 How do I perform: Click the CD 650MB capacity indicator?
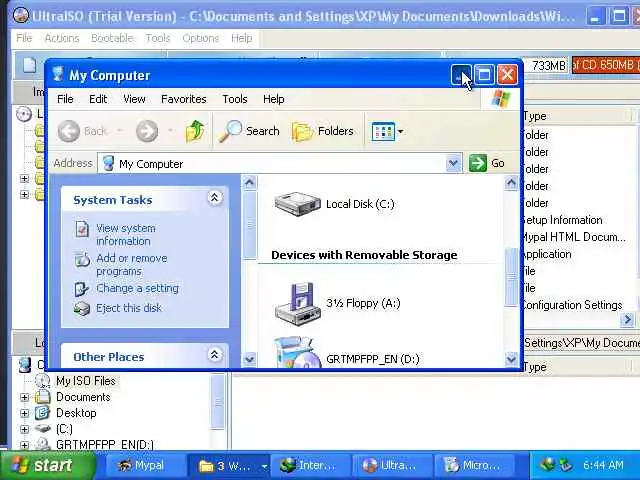coord(606,65)
